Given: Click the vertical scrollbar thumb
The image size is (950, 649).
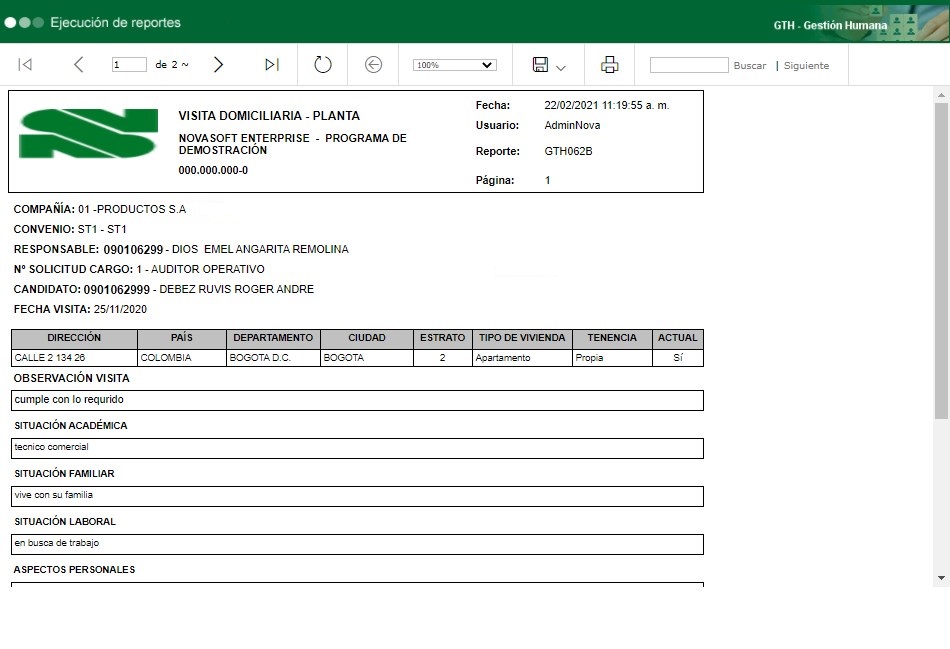Looking at the screenshot, I should [941, 260].
